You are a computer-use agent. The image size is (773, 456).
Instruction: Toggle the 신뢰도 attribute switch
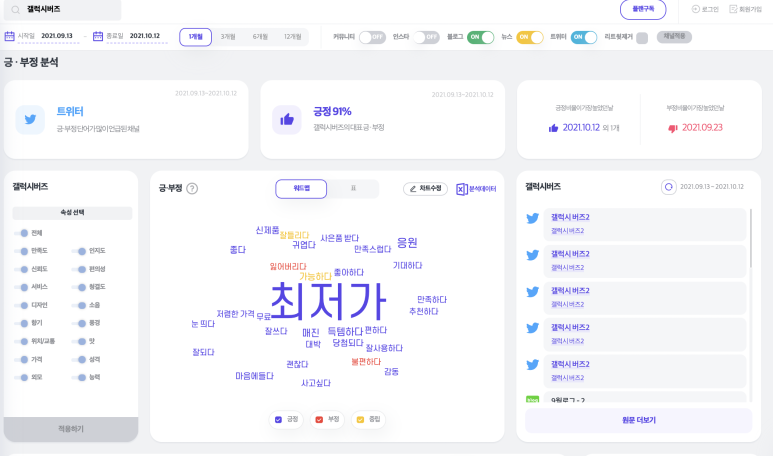(x=21, y=269)
